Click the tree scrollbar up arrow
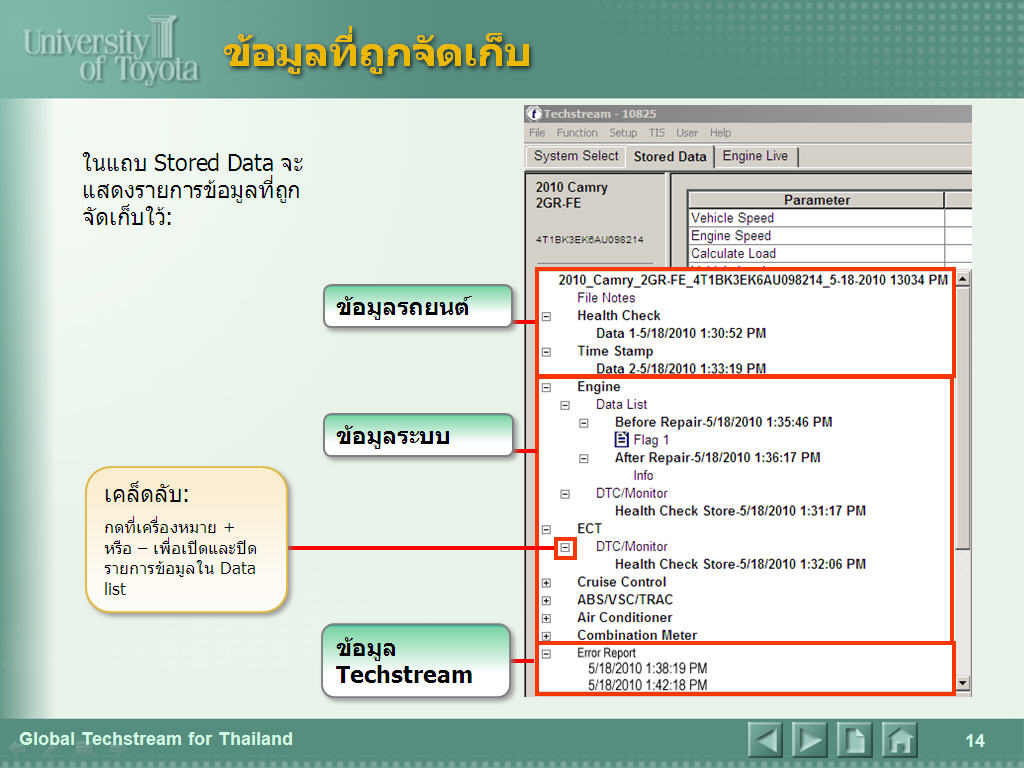 (963, 279)
